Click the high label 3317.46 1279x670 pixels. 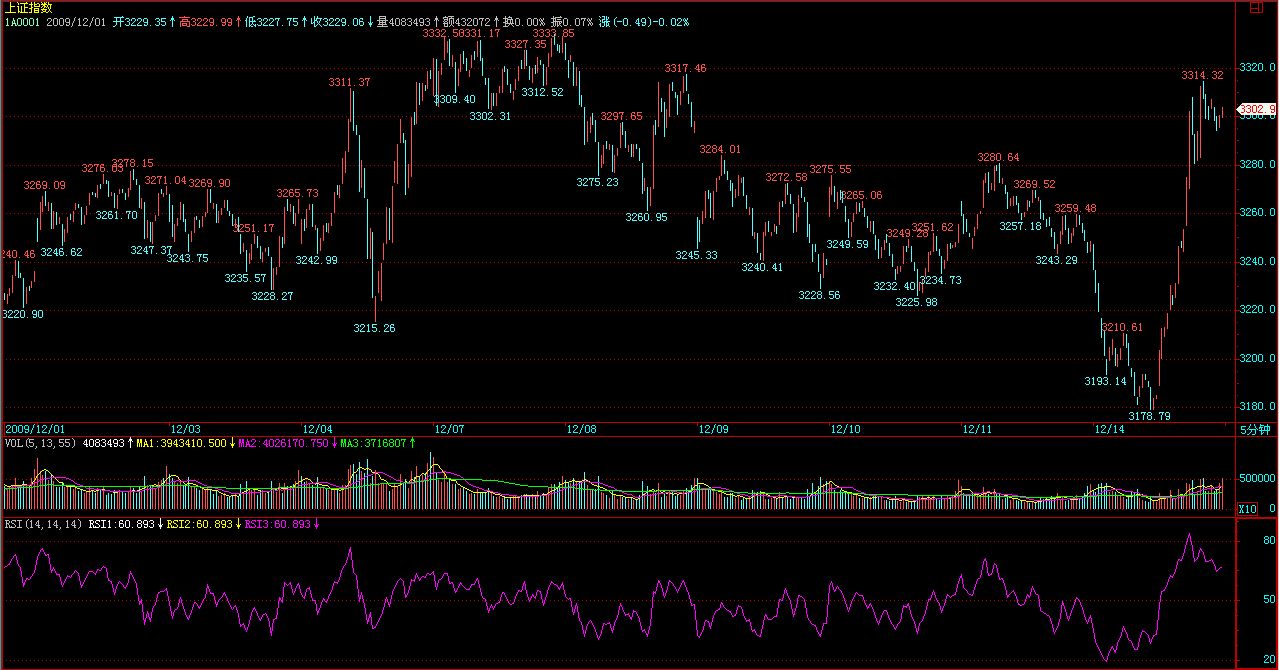(x=685, y=68)
